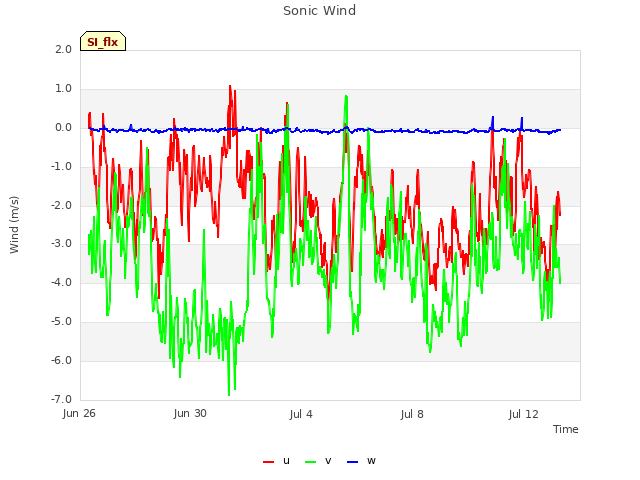Image resolution: width=640 pixels, height=480 pixels.
Task: Click the Jul 12 x-axis tick label
Action: point(523,414)
